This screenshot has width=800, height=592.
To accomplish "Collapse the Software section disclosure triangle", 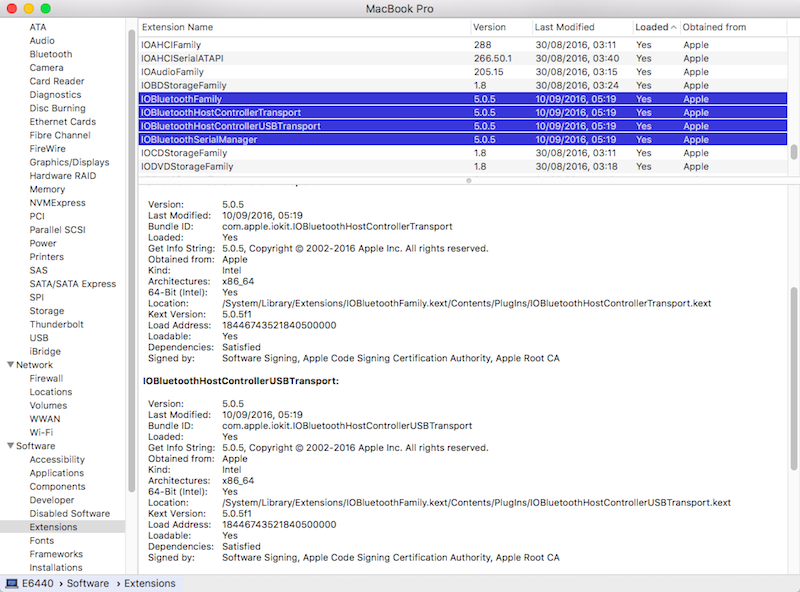I will 10,446.
